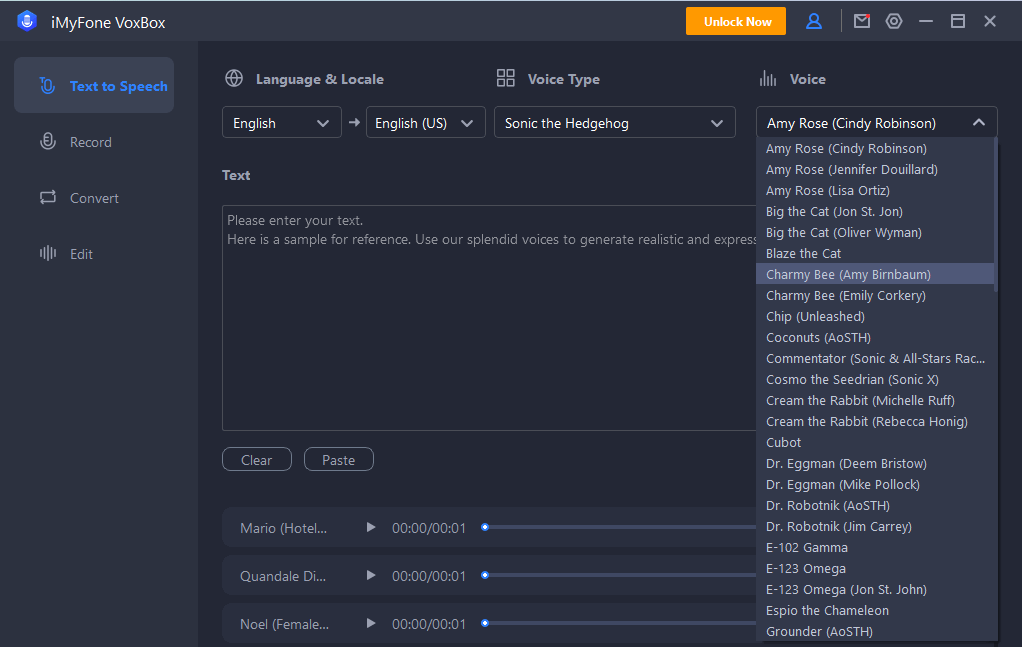
Task: Switch to the Text to Speech tab
Action: 94,85
